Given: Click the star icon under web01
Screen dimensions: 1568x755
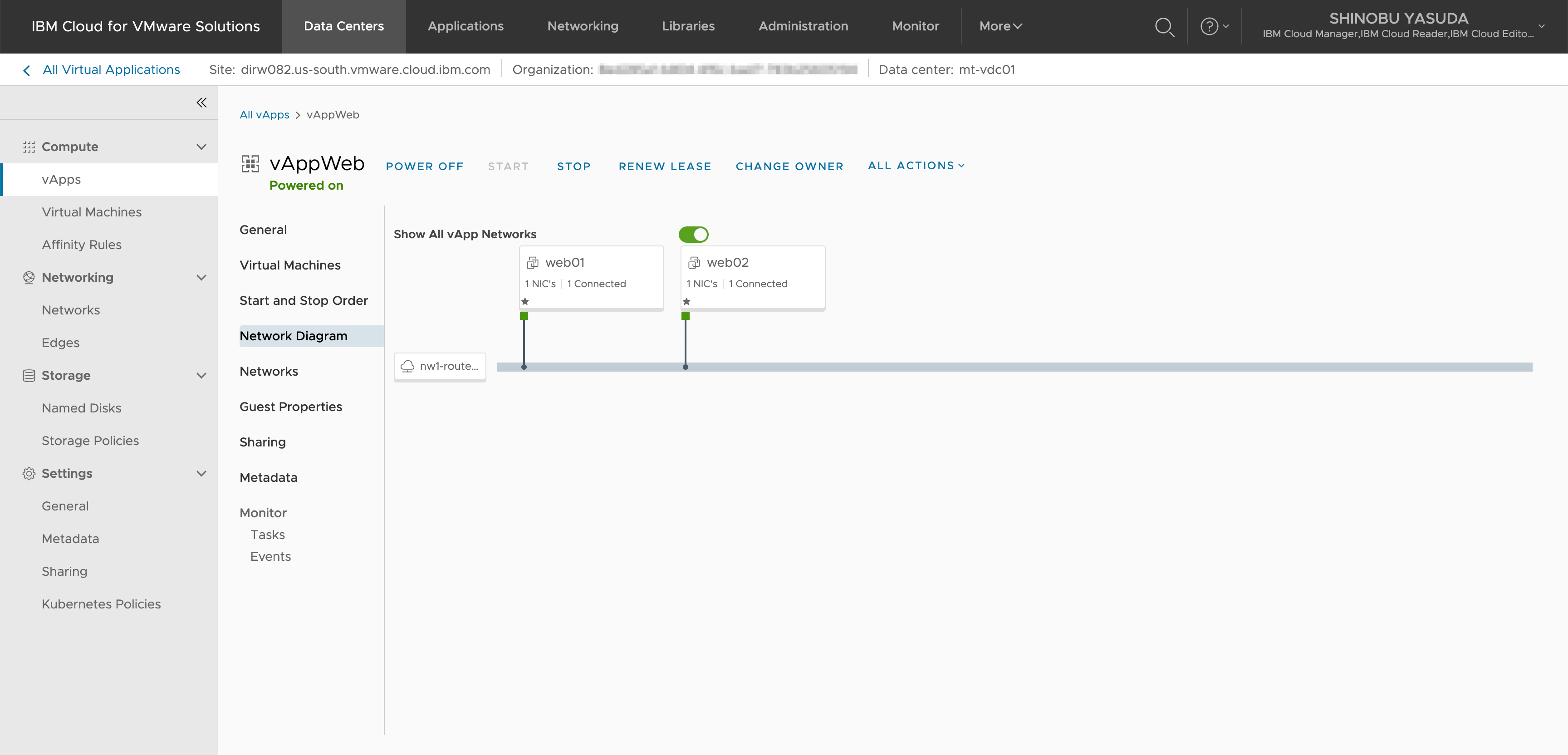Looking at the screenshot, I should click(524, 301).
